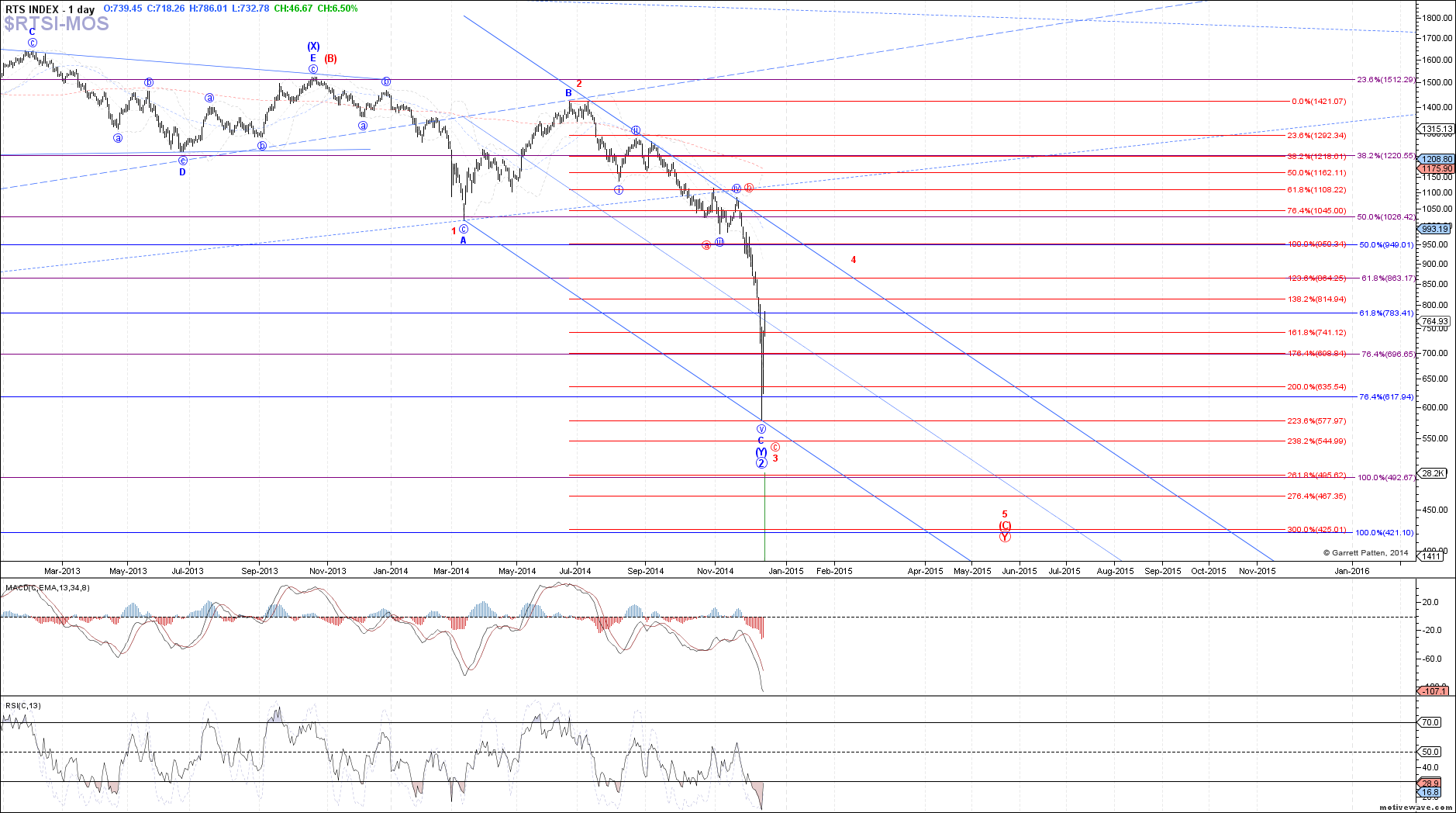Click the red 223.6%(577.97) Fibonacci label
This screenshot has height=813, width=1456.
pyautogui.click(x=1316, y=420)
